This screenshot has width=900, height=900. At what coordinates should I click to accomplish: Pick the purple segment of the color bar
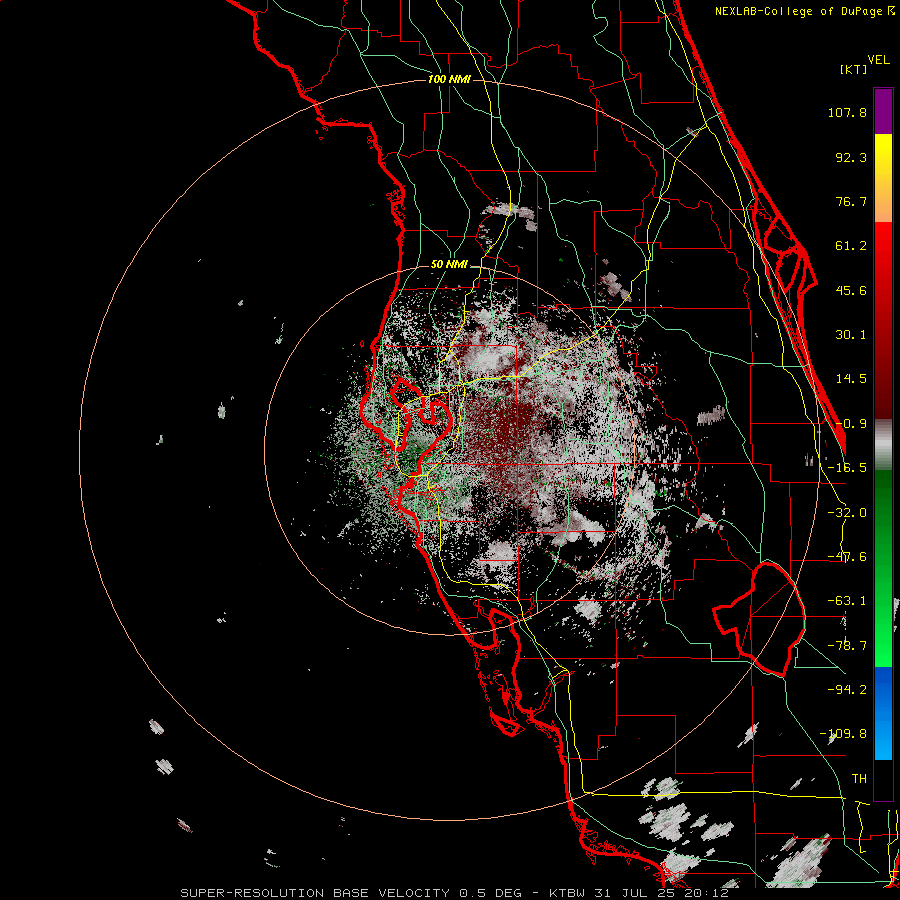[x=883, y=111]
